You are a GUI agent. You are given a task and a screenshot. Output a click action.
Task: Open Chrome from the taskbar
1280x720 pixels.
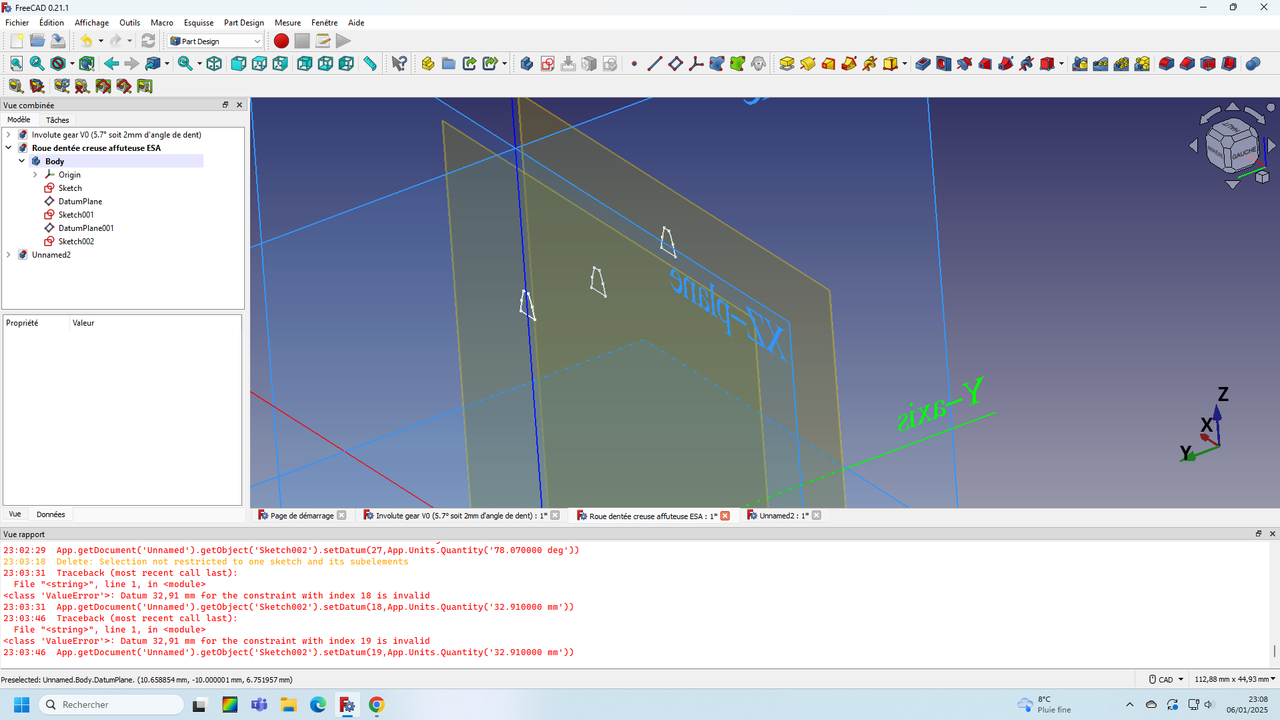coord(376,705)
